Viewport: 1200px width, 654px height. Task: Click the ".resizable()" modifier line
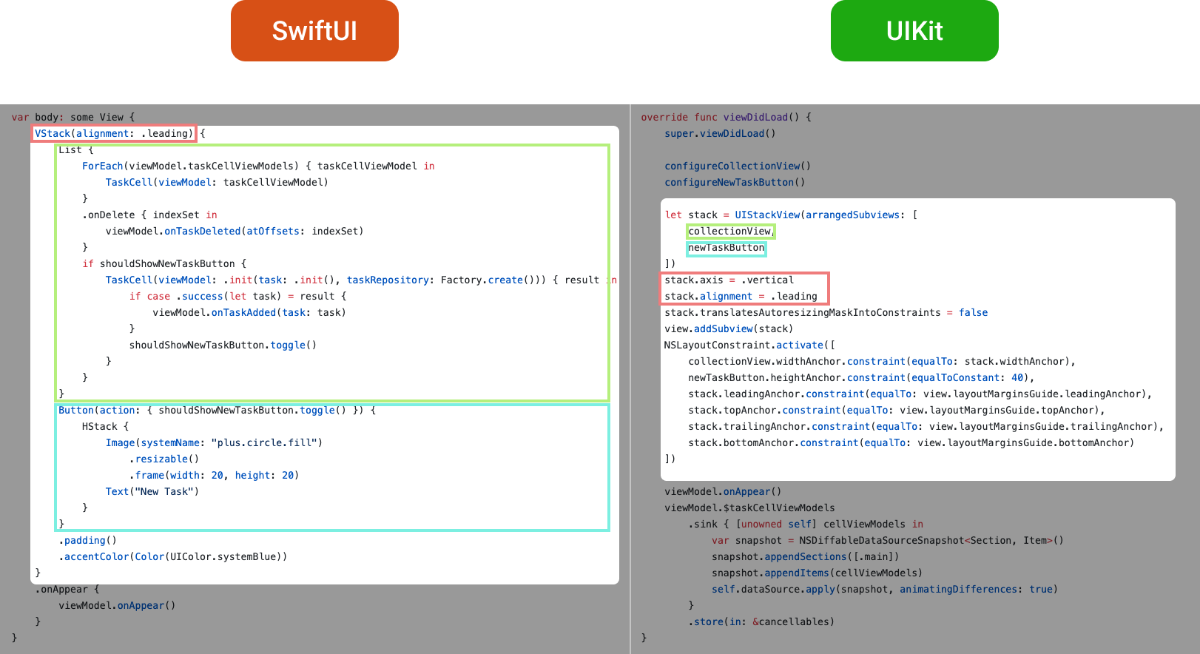coord(164,459)
